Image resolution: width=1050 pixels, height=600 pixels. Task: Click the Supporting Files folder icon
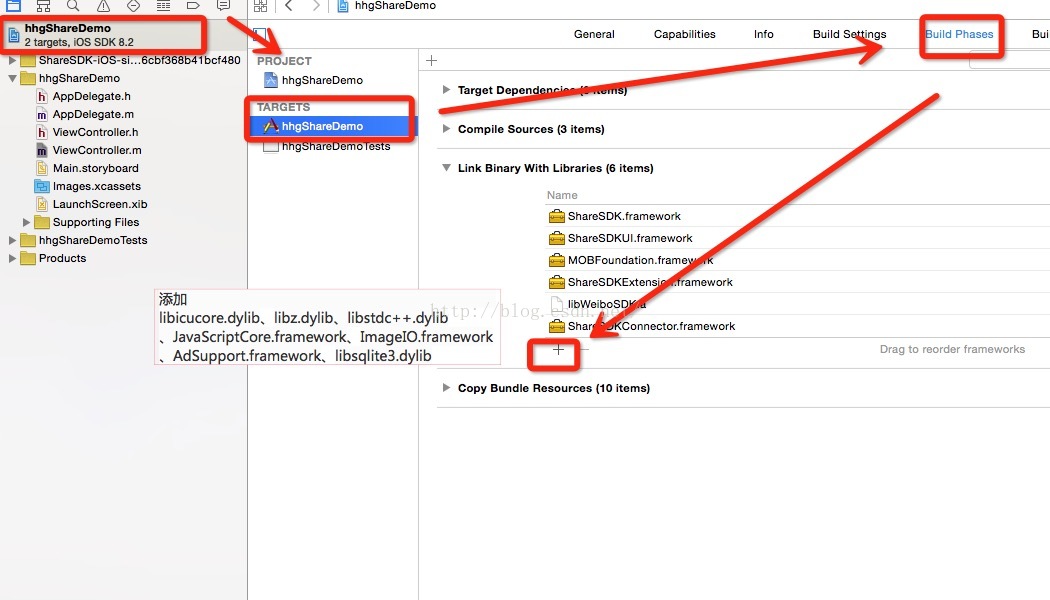(x=42, y=222)
